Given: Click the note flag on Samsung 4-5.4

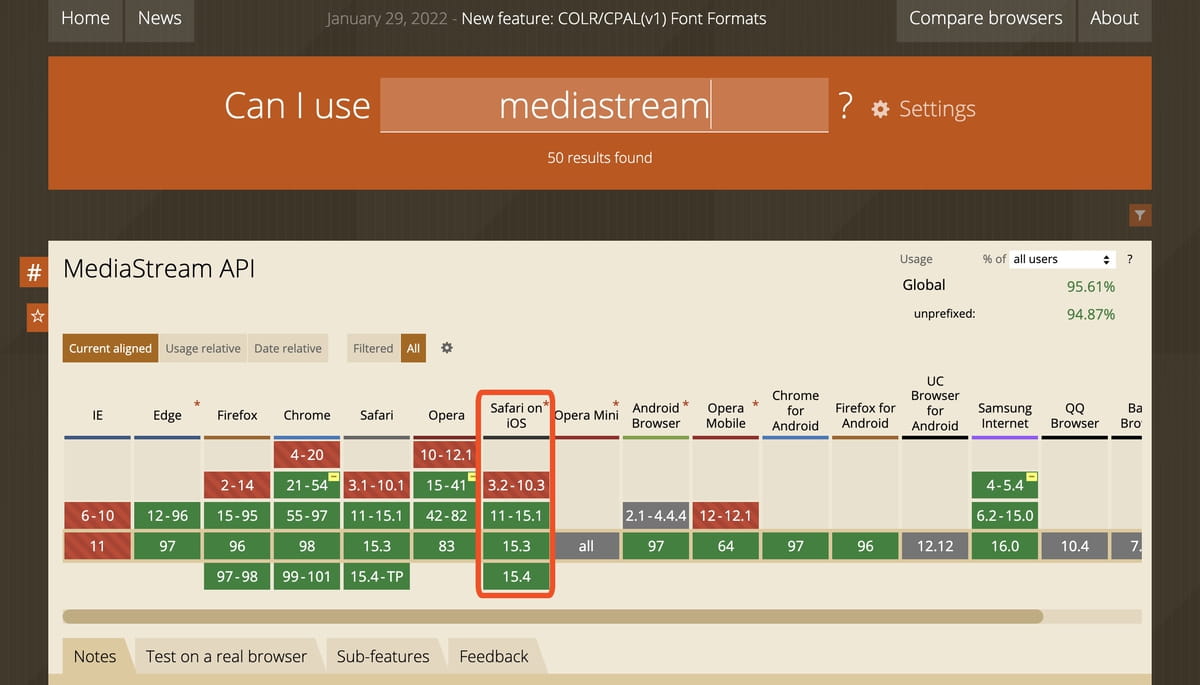Looking at the screenshot, I should coord(1032,476).
